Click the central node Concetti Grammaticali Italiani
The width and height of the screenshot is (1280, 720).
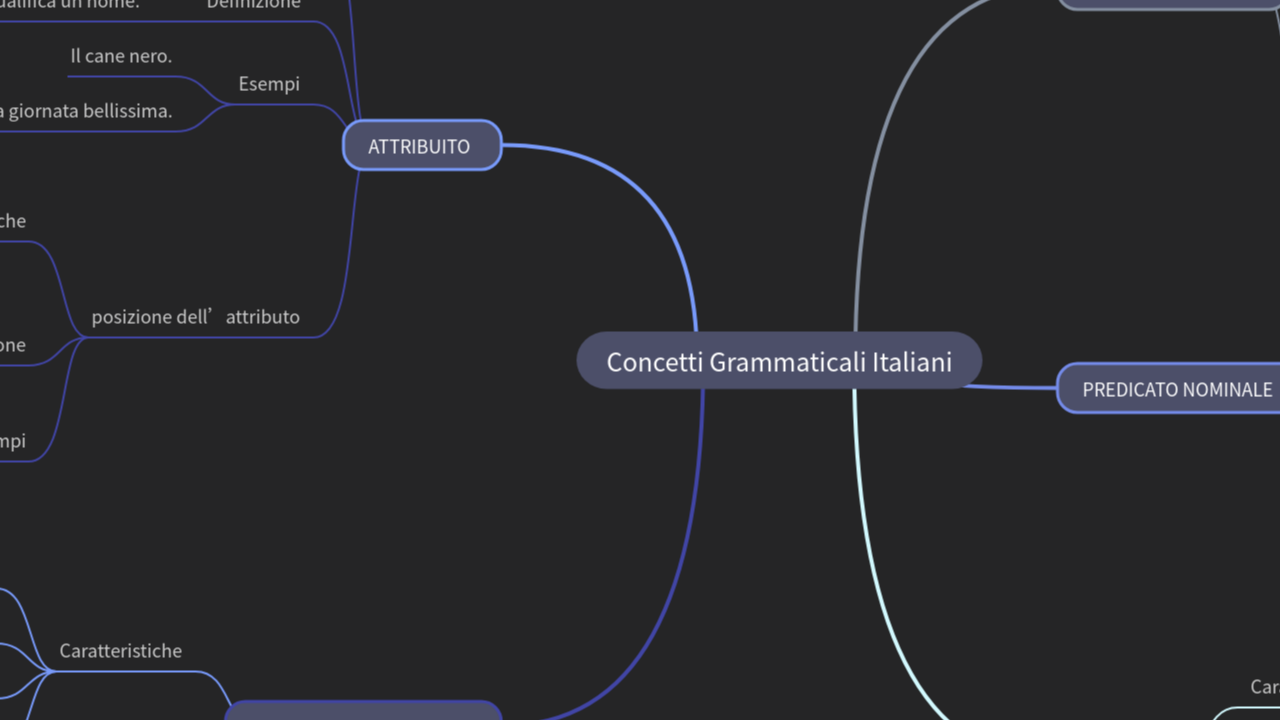[x=779, y=362]
